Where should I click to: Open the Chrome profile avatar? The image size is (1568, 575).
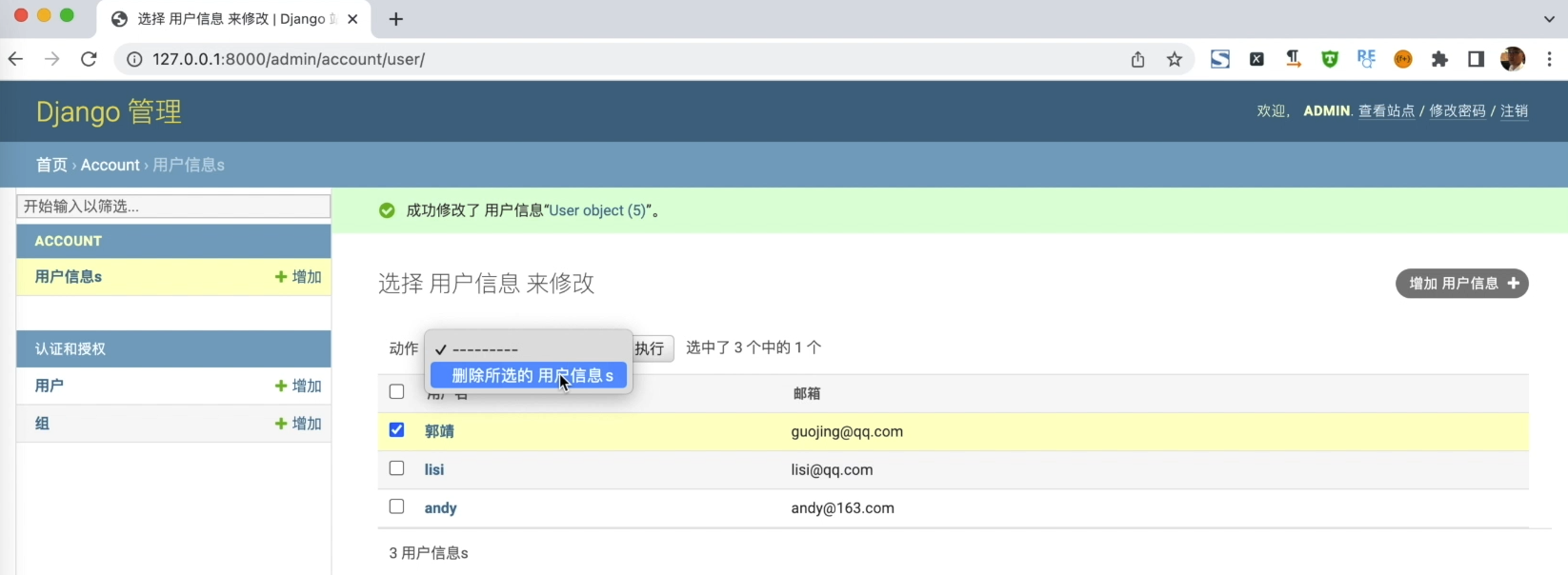[1513, 59]
